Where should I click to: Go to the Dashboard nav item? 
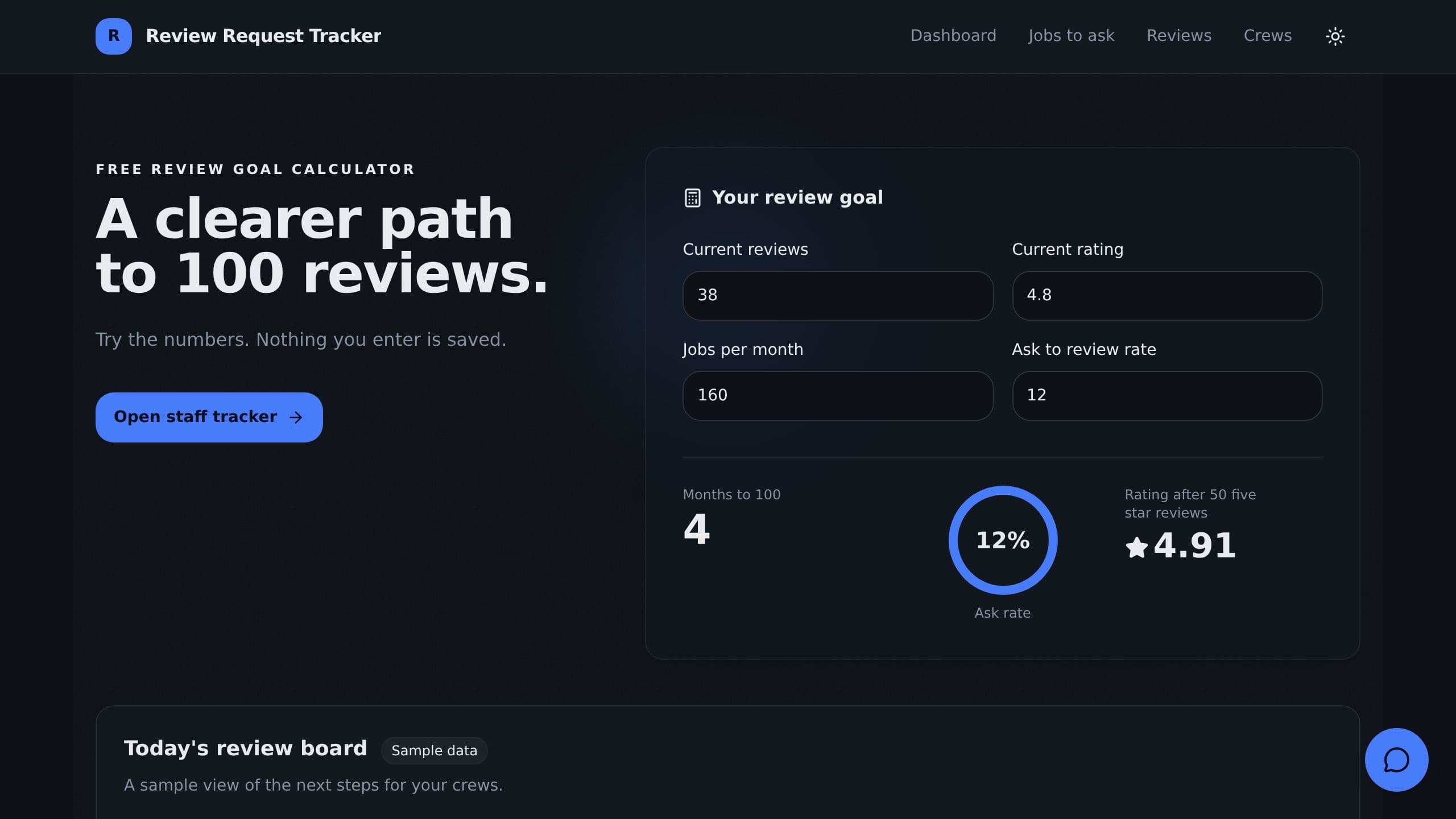[x=953, y=36]
